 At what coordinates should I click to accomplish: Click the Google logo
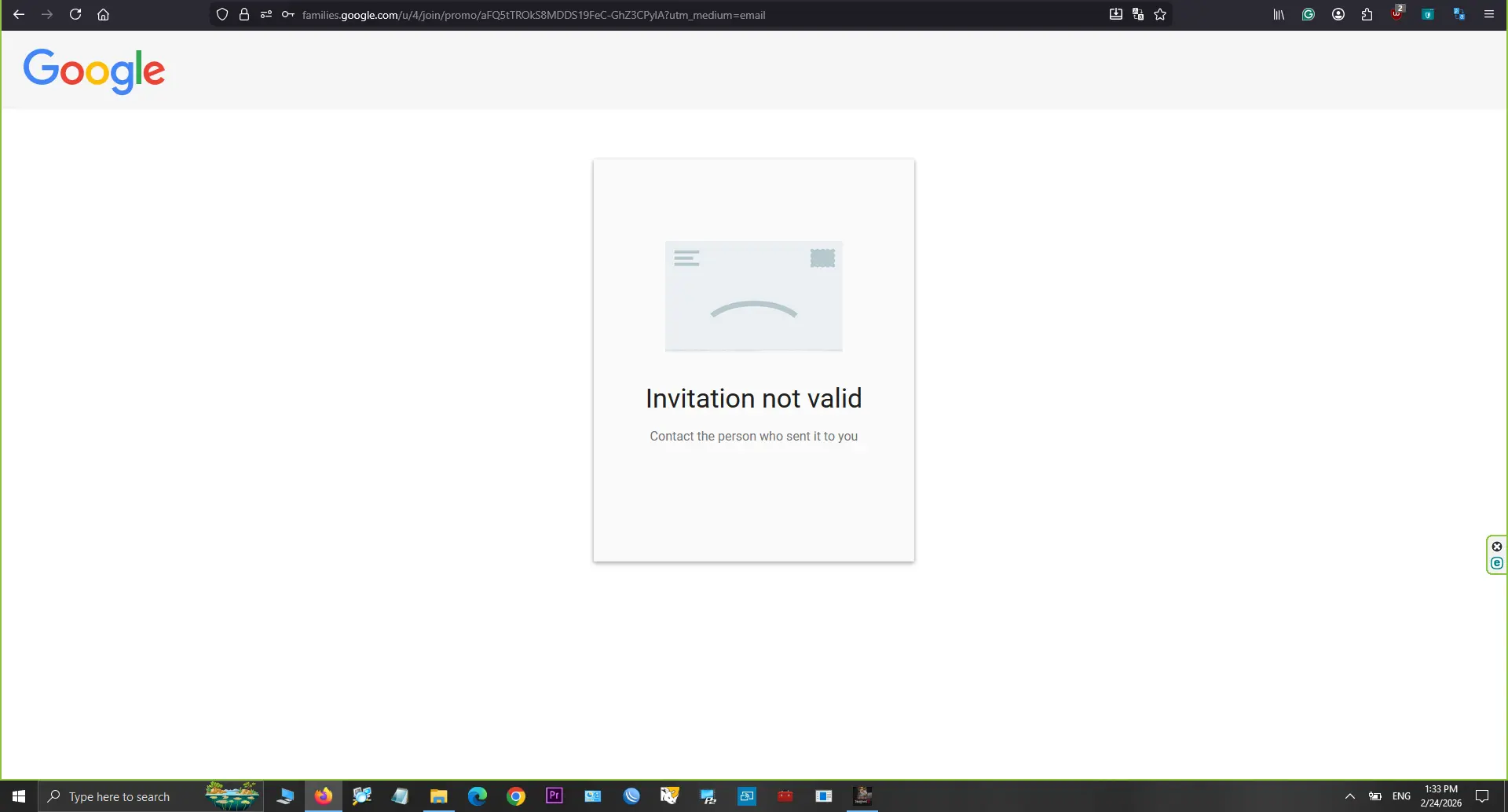[x=94, y=71]
